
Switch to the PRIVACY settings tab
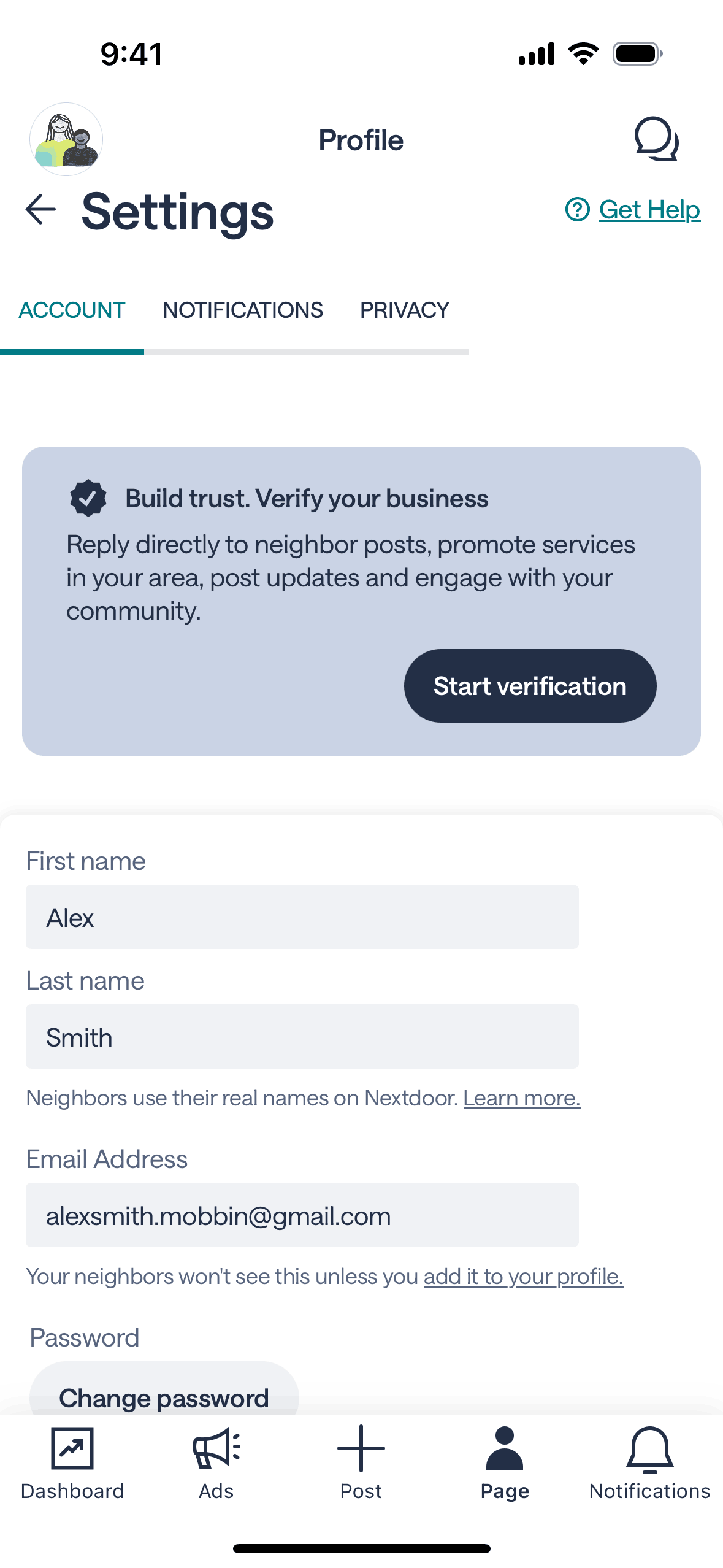[x=405, y=310]
